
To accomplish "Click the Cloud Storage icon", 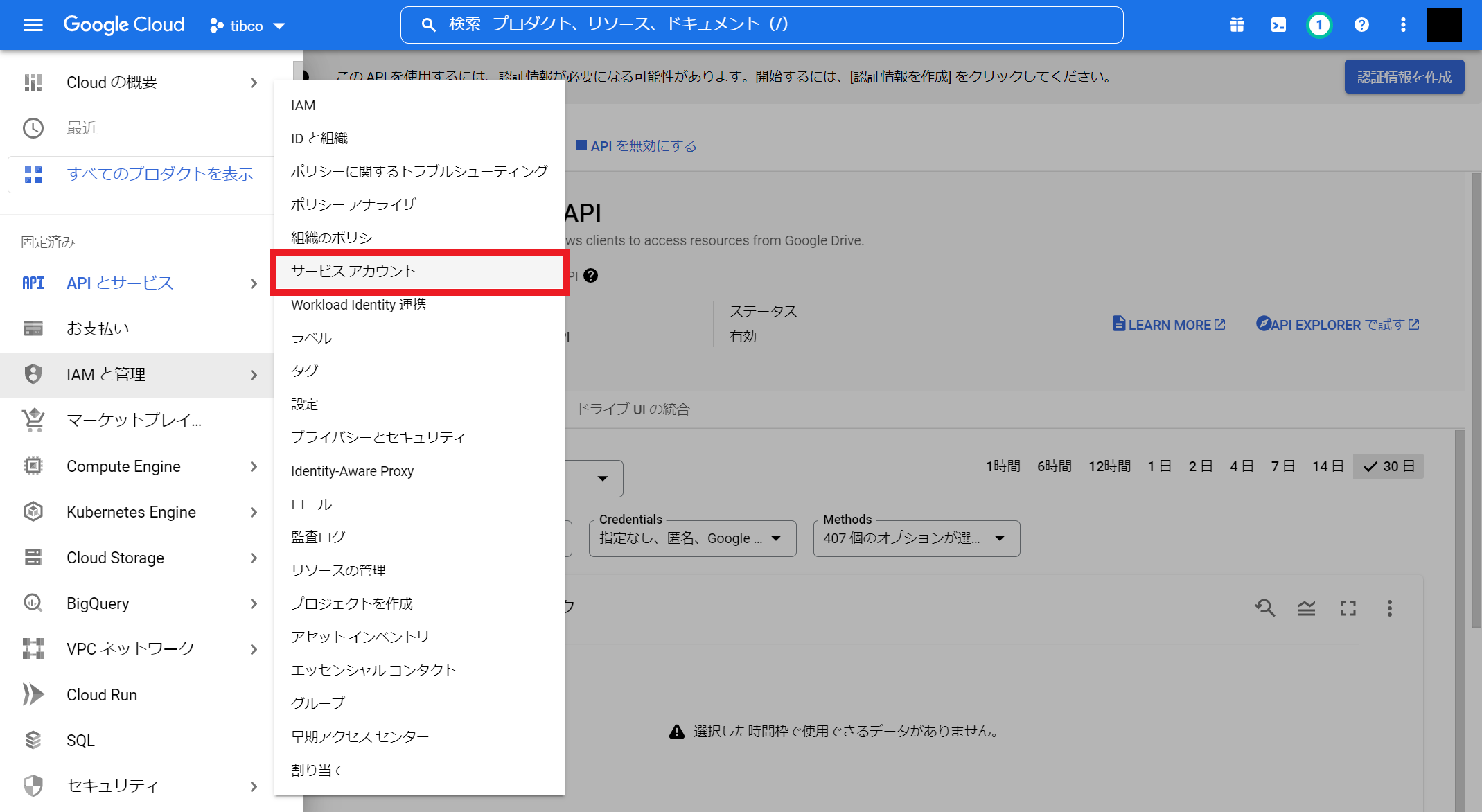I will 33,557.
